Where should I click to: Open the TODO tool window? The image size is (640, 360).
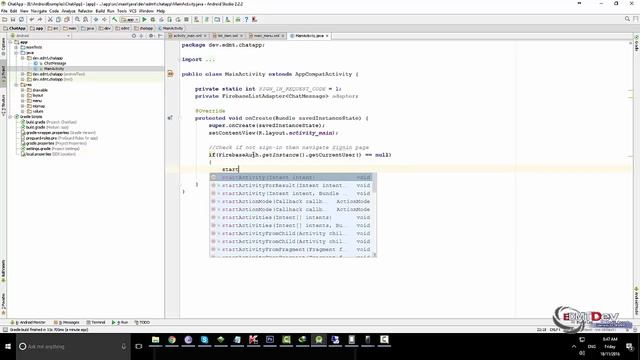pyautogui.click(x=142, y=322)
